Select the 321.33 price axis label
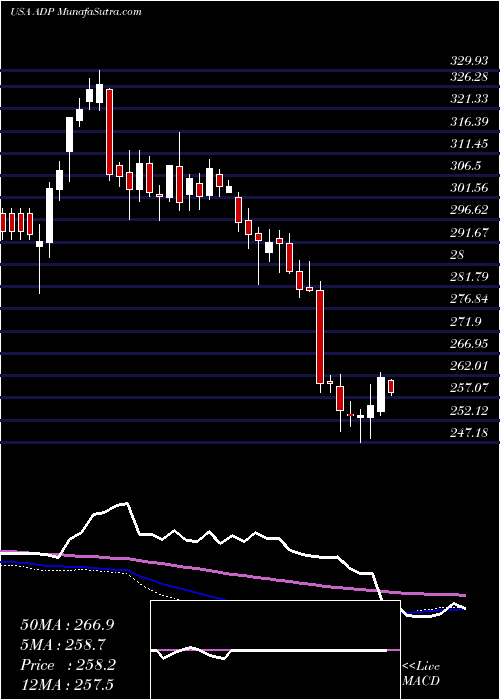 [x=469, y=99]
